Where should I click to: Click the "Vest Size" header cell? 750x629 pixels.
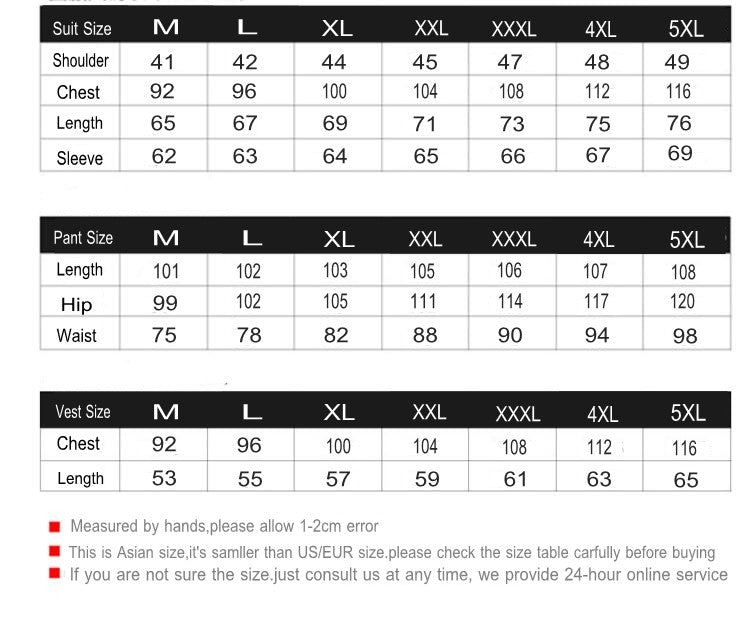82,412
